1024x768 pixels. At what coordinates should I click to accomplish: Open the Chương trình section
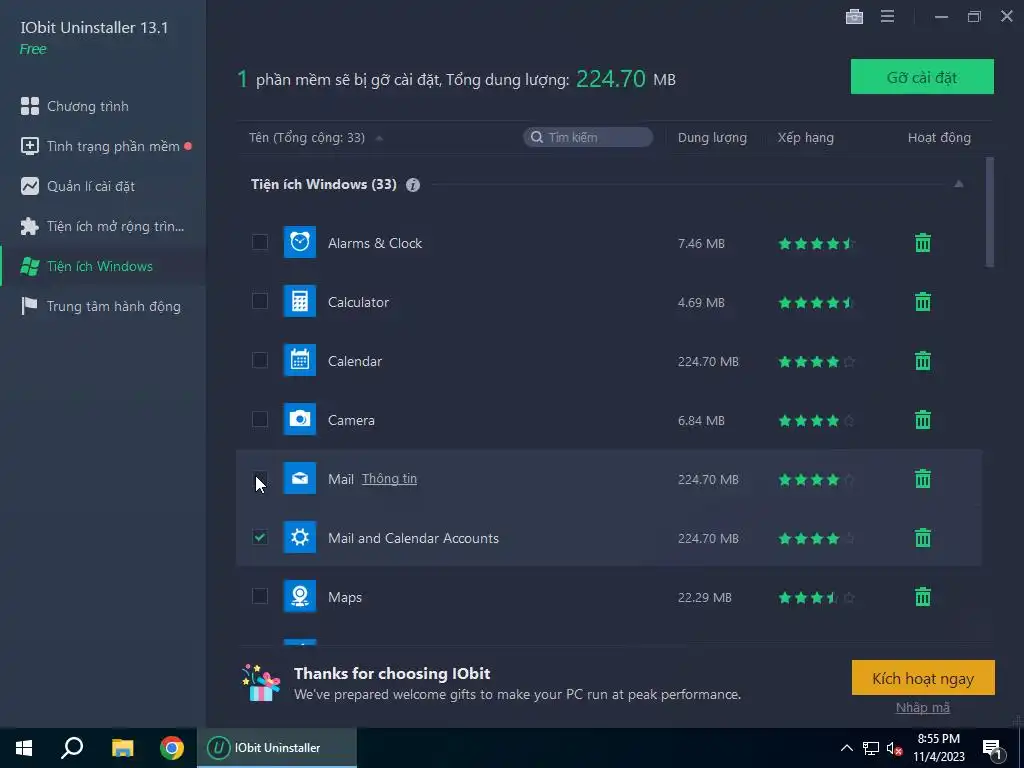(103, 106)
